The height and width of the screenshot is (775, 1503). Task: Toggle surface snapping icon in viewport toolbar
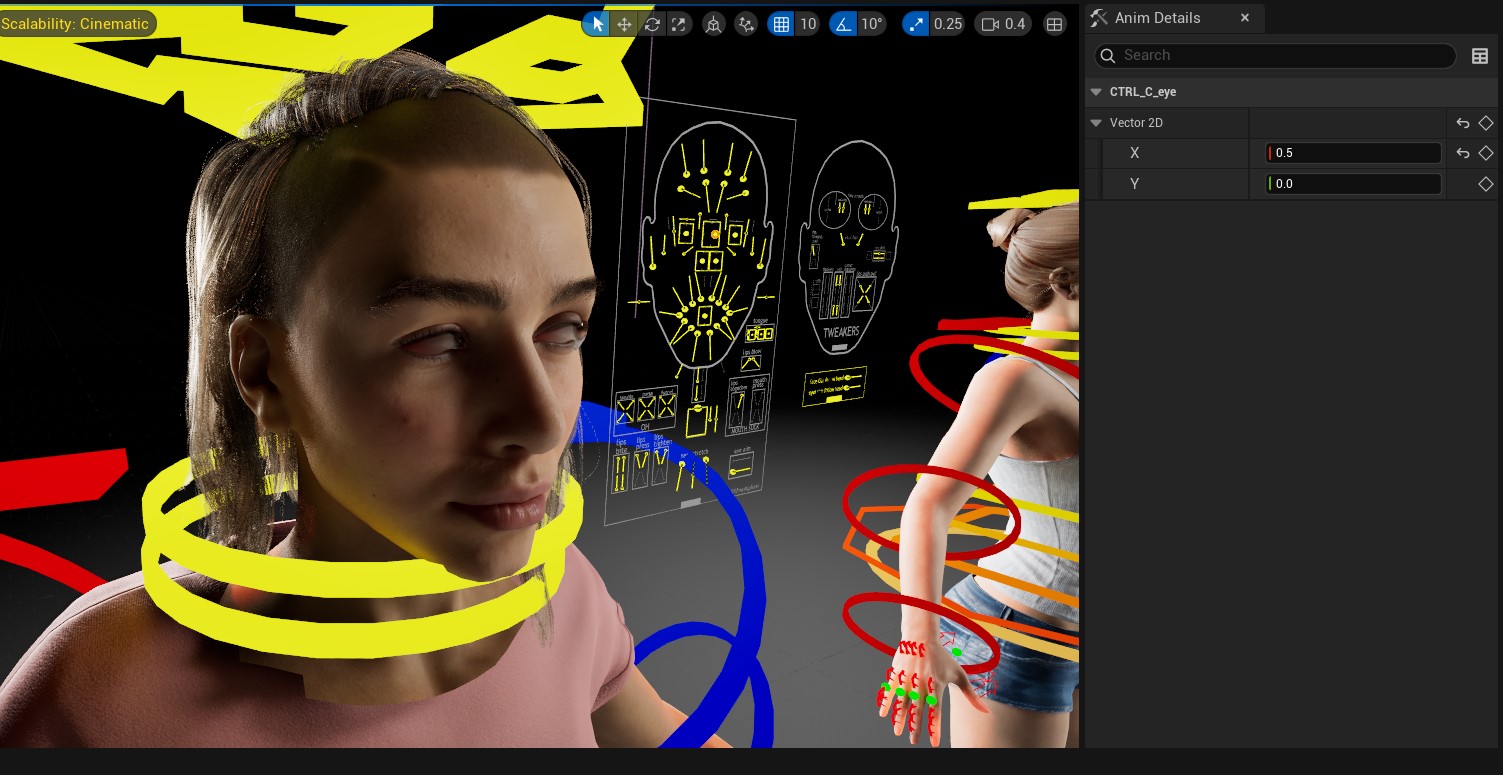coord(746,24)
